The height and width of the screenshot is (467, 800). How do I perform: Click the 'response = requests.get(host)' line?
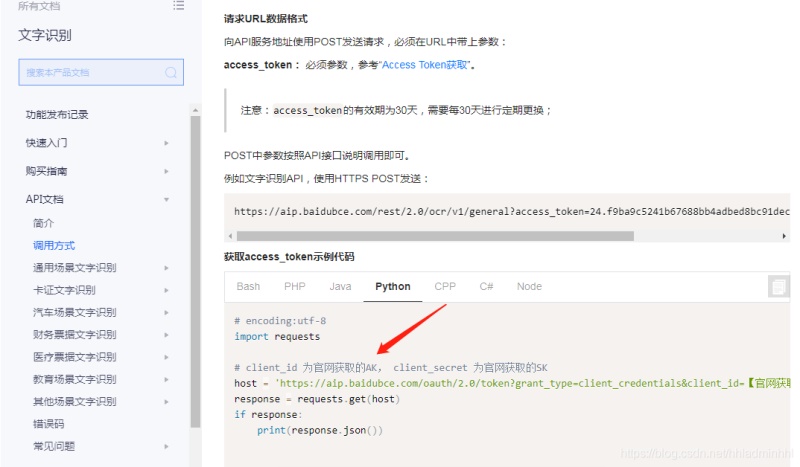(x=317, y=399)
